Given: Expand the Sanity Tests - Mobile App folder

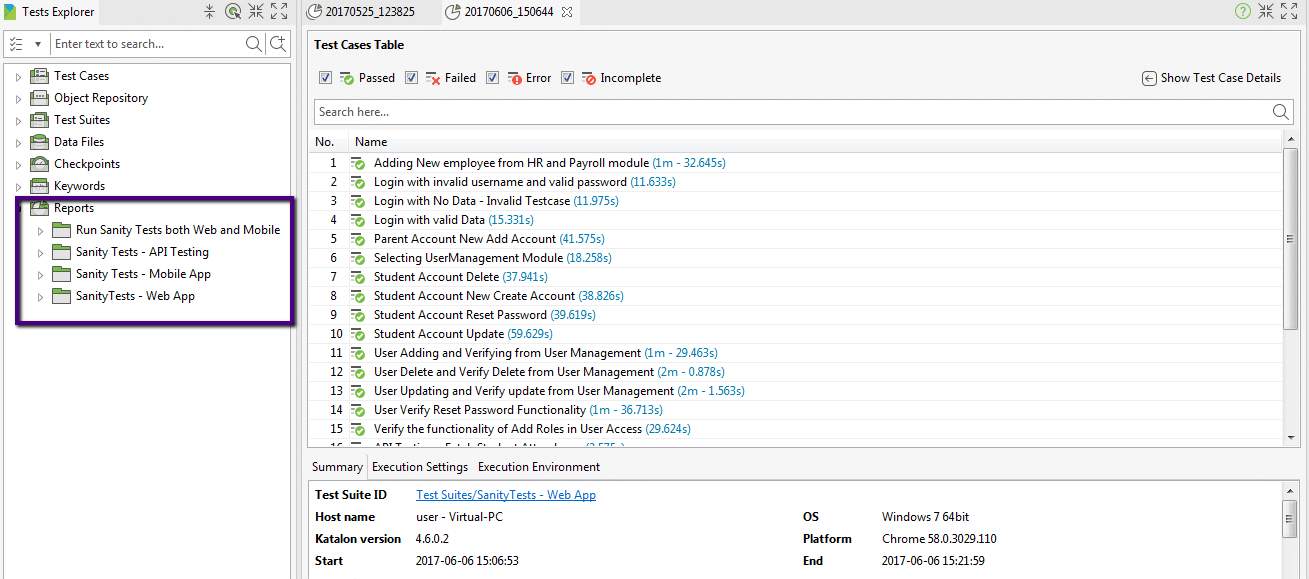Looking at the screenshot, I should (40, 273).
